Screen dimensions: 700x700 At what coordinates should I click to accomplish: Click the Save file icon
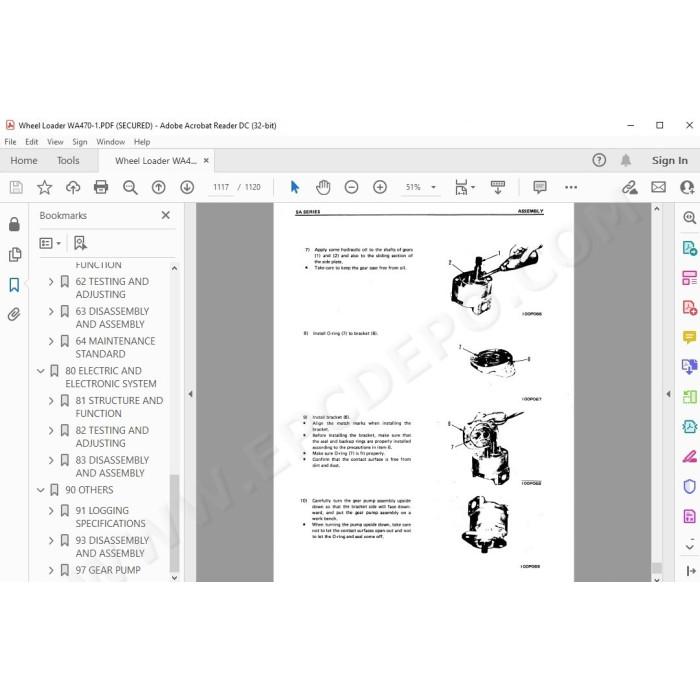(16, 187)
